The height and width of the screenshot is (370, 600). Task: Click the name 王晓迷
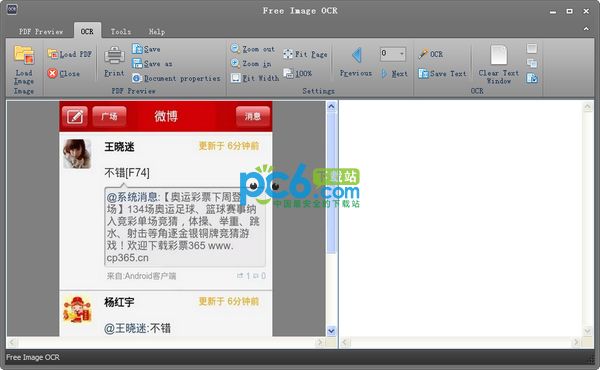(119, 147)
